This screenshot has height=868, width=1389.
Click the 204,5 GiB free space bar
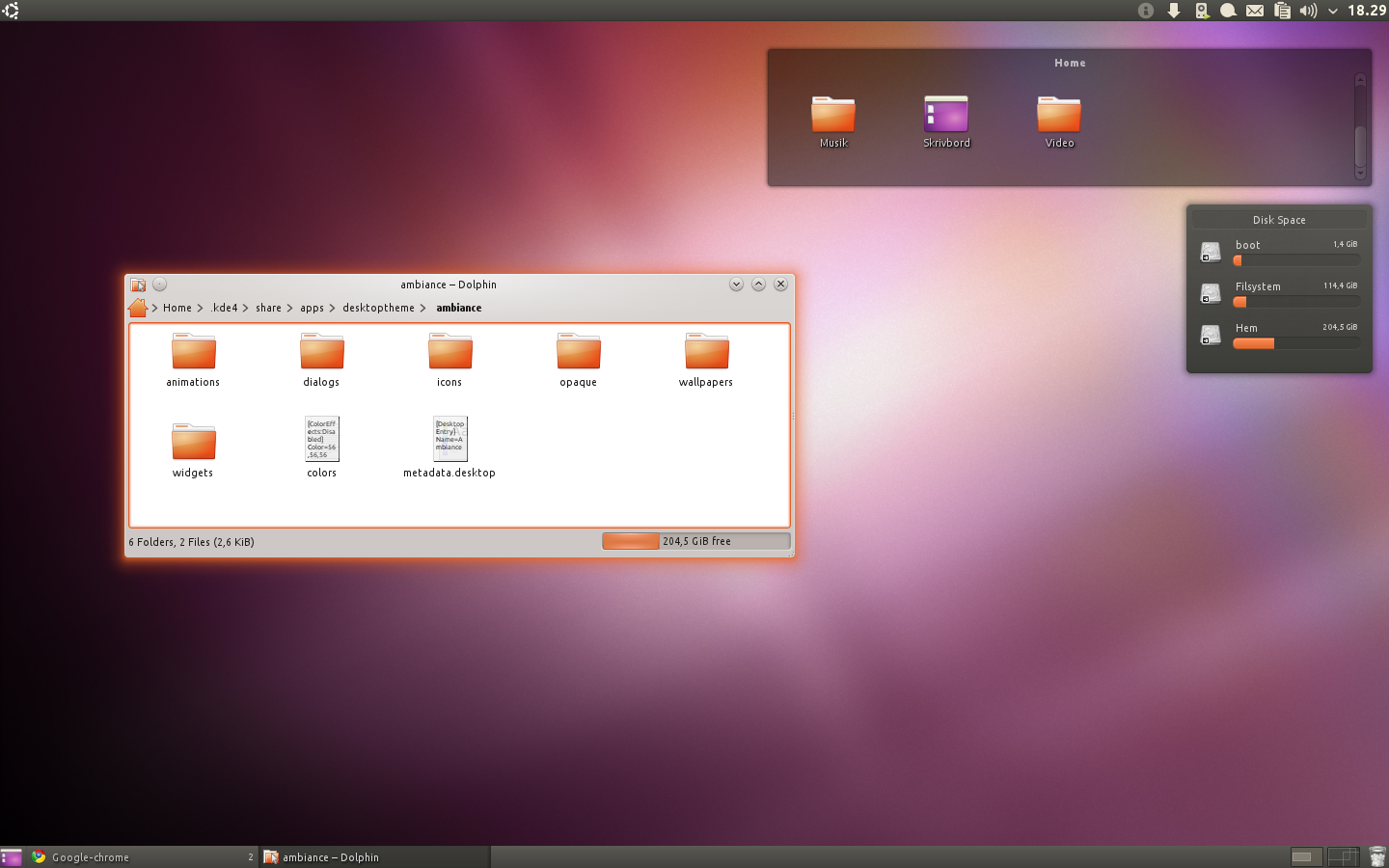point(696,541)
